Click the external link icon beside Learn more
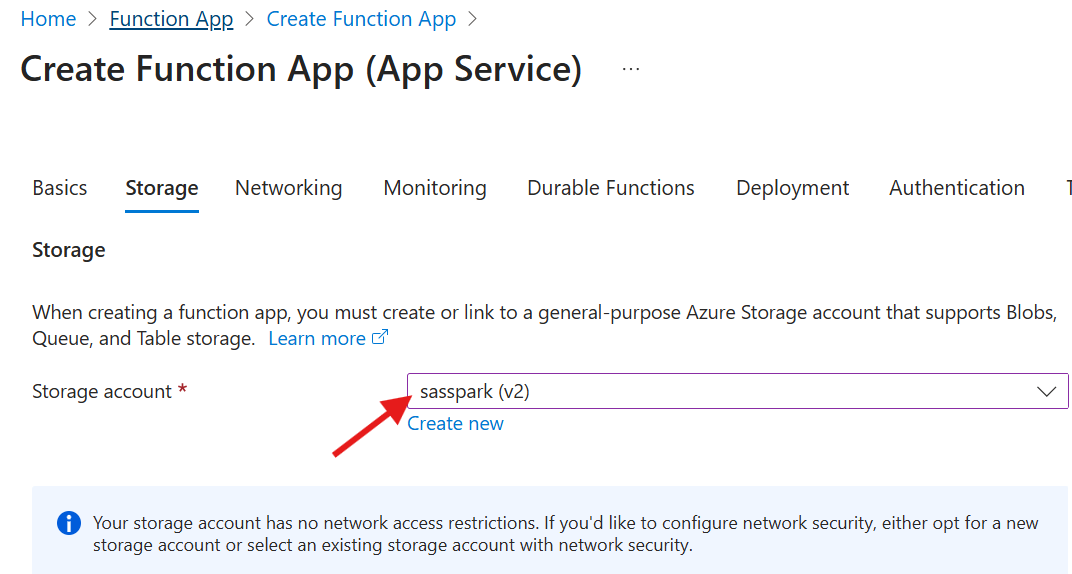 tap(380, 338)
